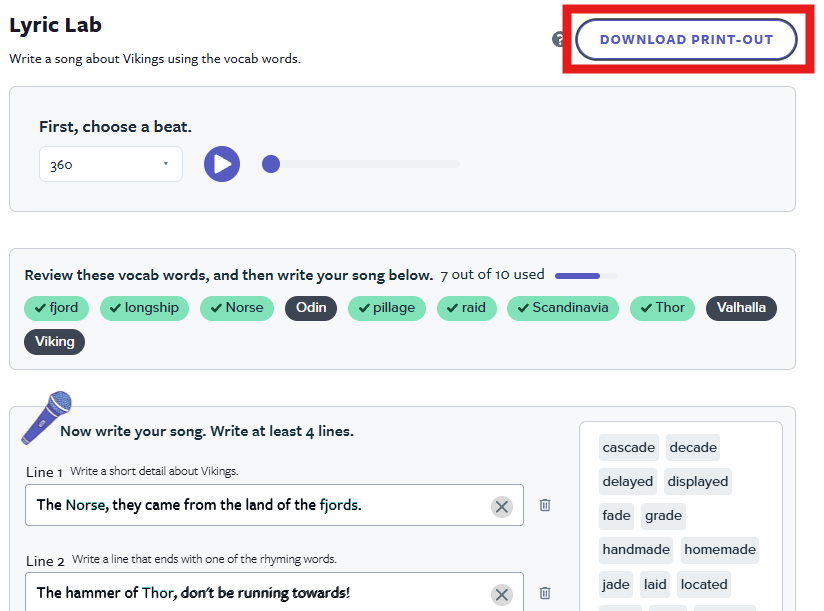Select the pillage vocab word chip
This screenshot has height=611, width=824.
click(x=387, y=308)
